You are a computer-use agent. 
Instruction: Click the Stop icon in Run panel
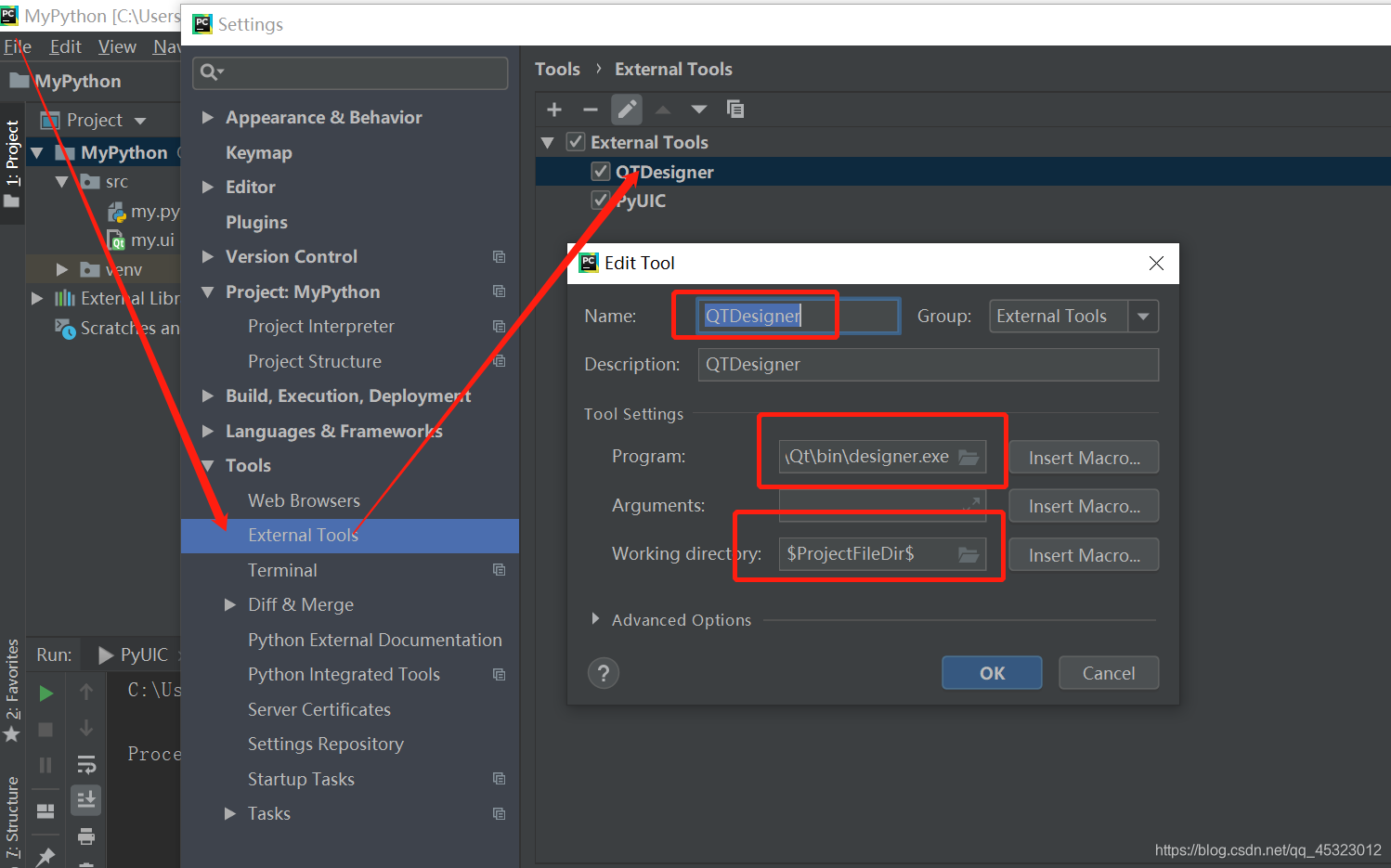pyautogui.click(x=45, y=730)
